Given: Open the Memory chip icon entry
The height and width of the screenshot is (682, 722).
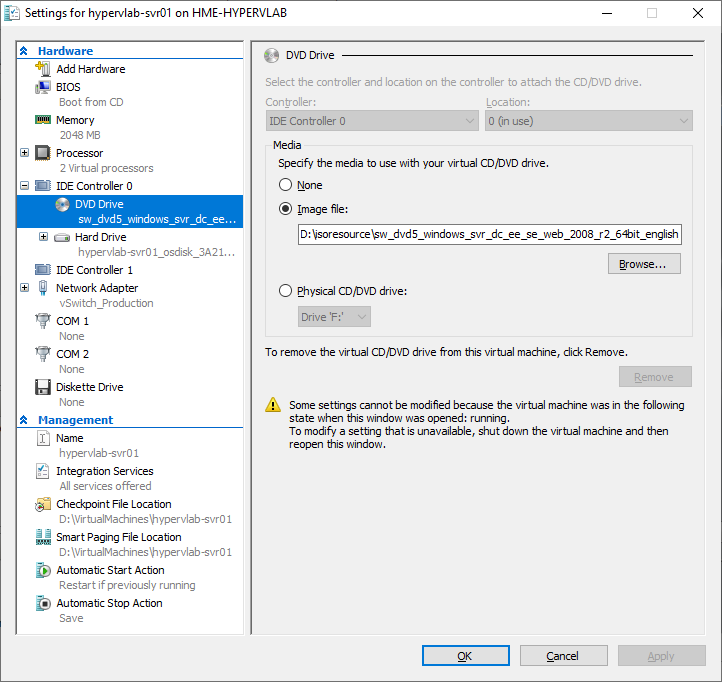Looking at the screenshot, I should point(43,120).
